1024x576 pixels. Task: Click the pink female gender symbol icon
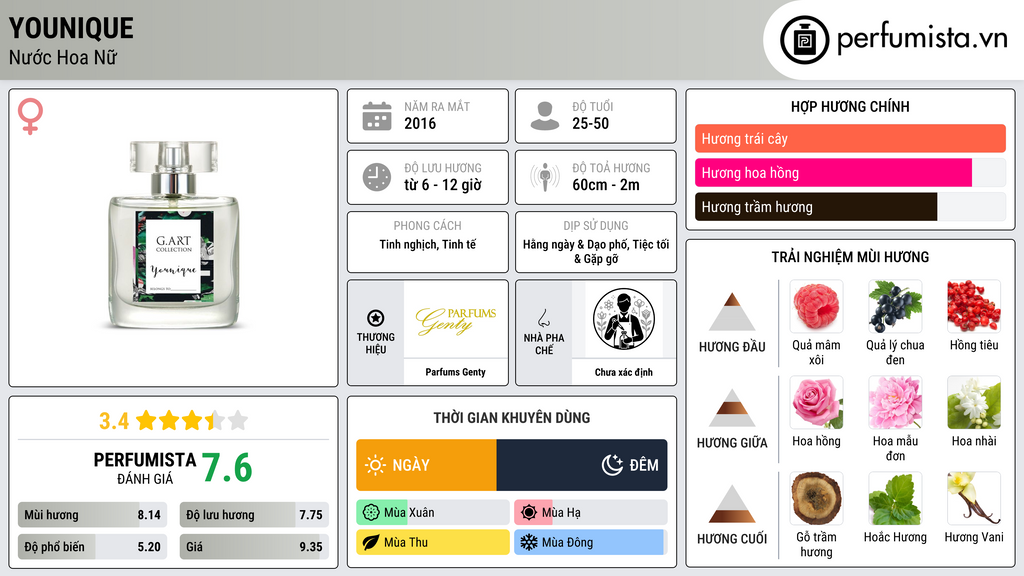click(30, 116)
